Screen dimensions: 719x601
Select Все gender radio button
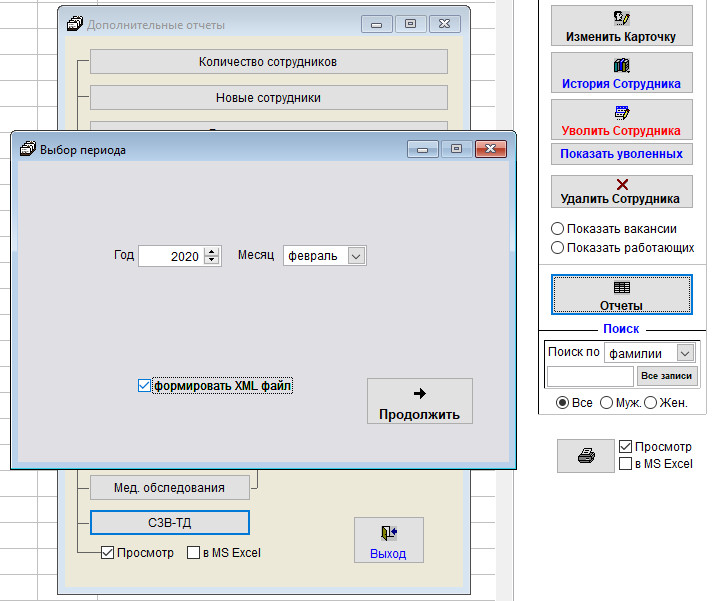[x=562, y=403]
